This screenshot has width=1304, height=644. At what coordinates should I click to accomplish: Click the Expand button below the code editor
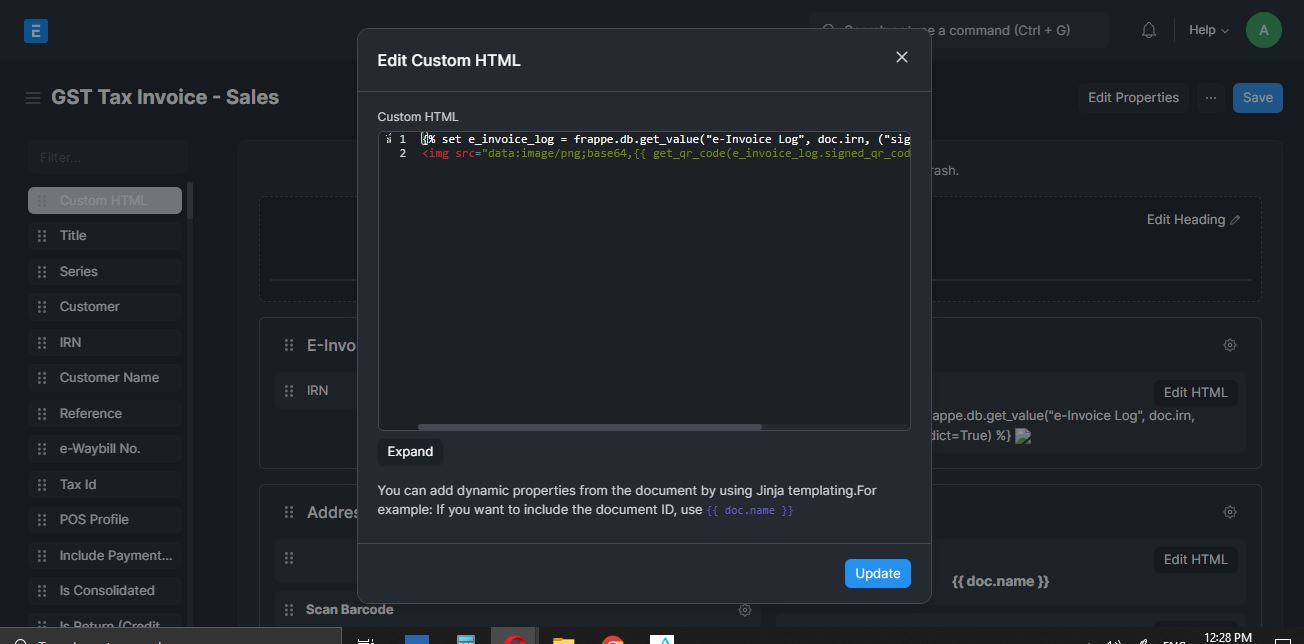coord(410,451)
